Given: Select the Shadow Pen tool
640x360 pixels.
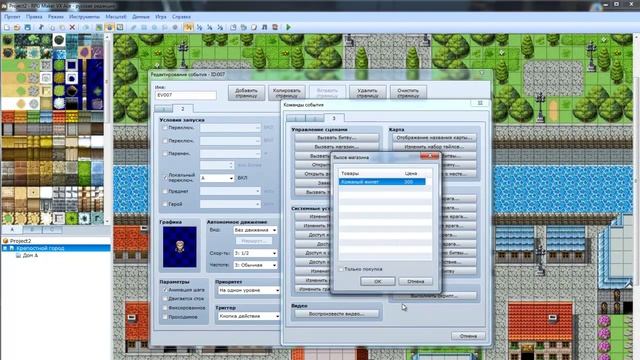Looking at the screenshot, I should pos(175,27).
